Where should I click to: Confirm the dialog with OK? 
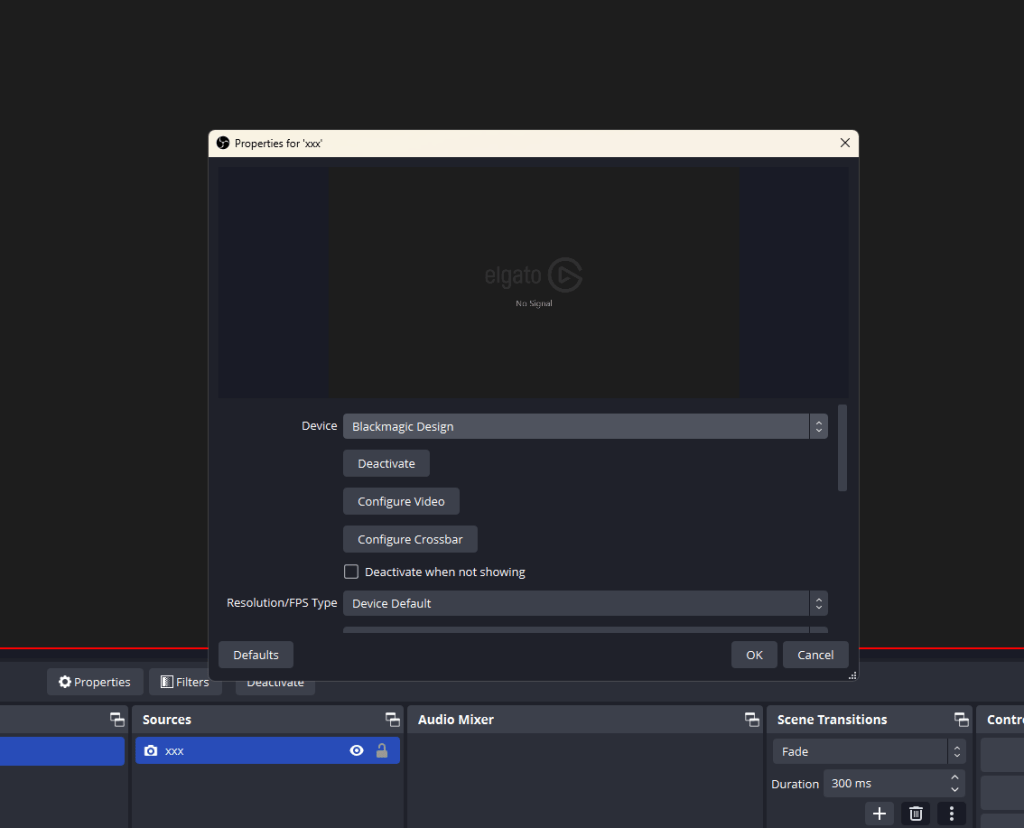tap(754, 655)
